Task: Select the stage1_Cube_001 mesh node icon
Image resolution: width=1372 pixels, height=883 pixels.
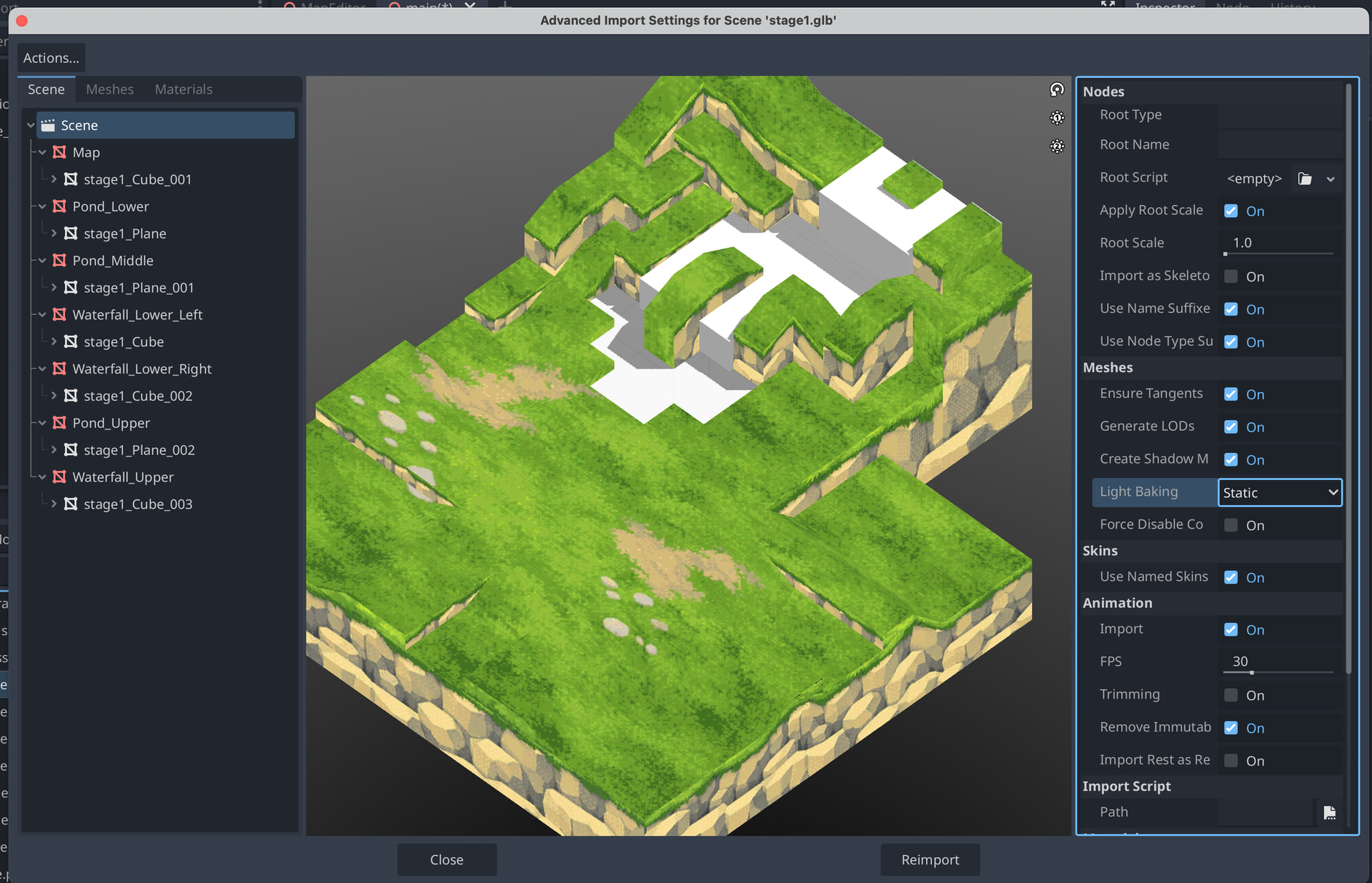Action: (71, 179)
